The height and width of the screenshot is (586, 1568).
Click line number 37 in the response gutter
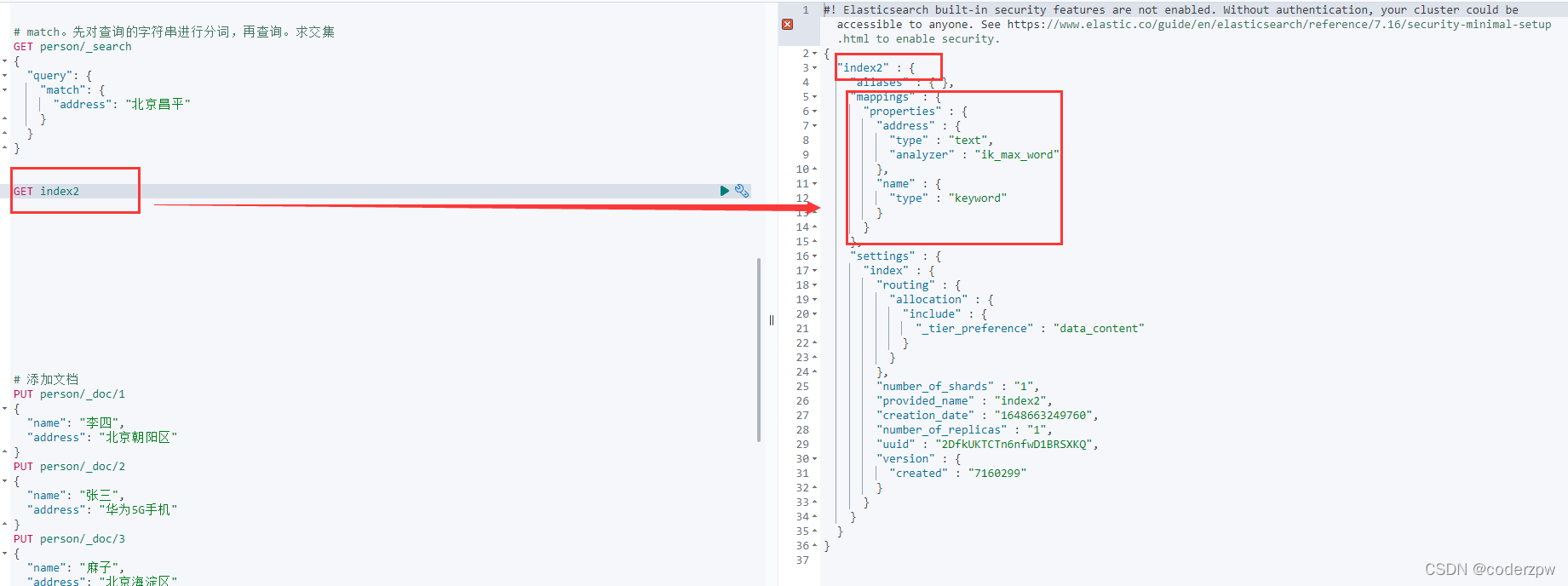802,560
